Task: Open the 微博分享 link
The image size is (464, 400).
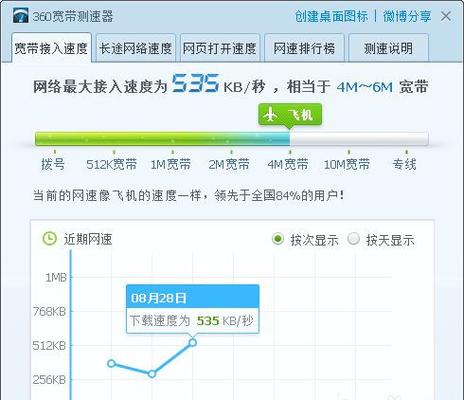Action: [x=407, y=16]
